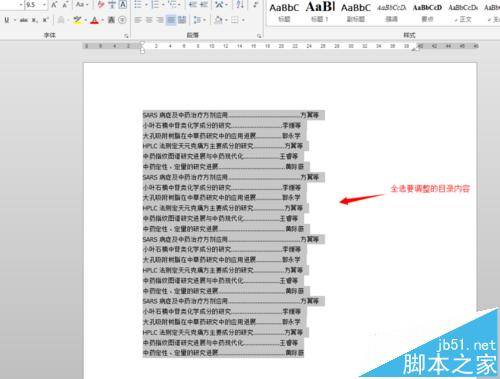500x379 pixels.
Task: Expand the numbering library dropdown arrow
Action: click(163, 5)
